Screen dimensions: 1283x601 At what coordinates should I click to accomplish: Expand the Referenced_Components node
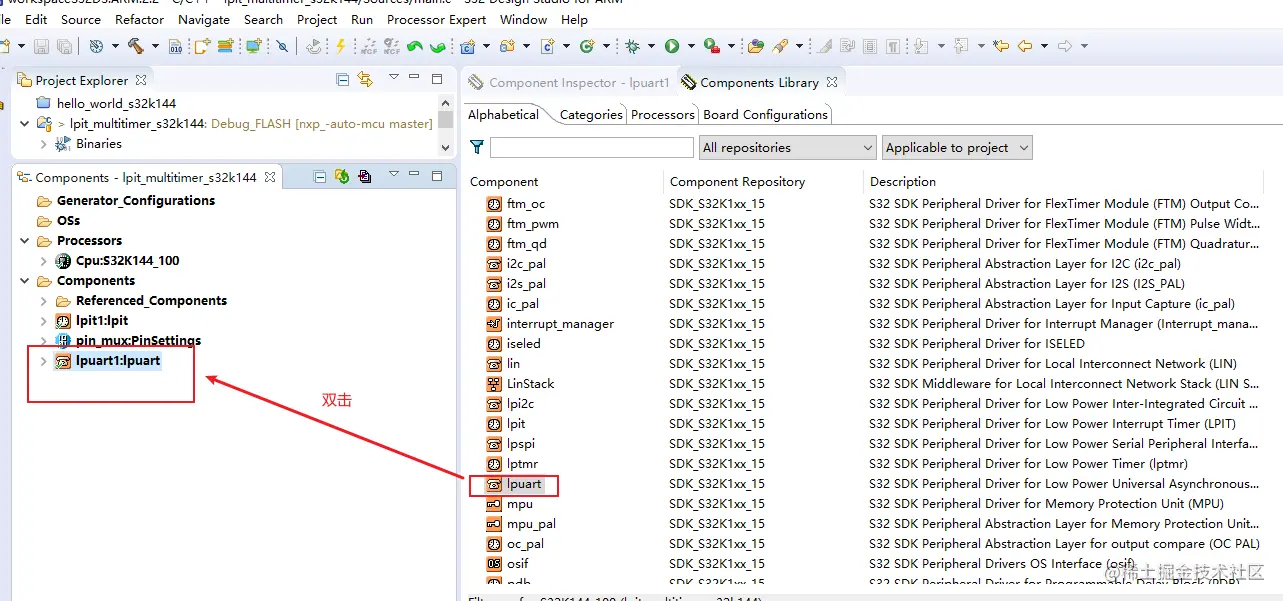pos(43,301)
